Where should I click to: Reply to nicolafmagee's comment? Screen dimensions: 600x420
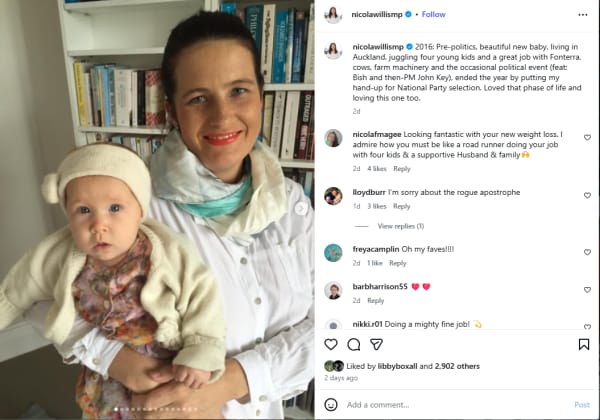tap(402, 169)
